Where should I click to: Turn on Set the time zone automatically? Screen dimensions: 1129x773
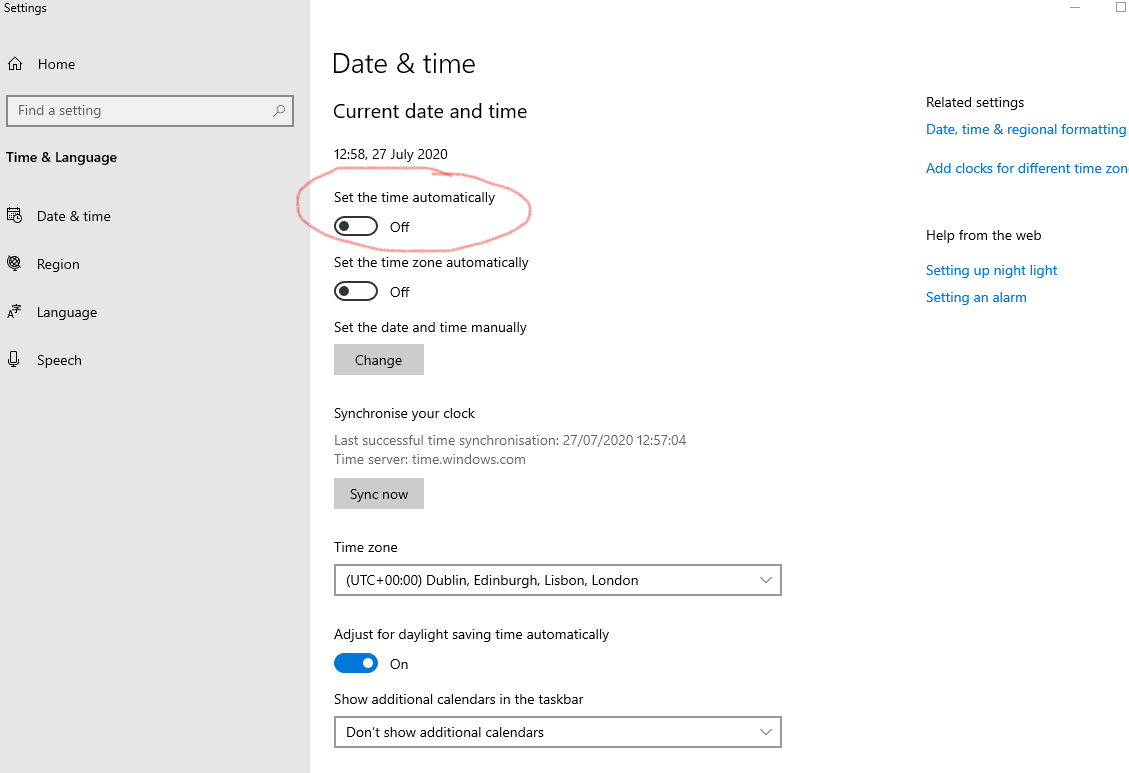(x=355, y=291)
